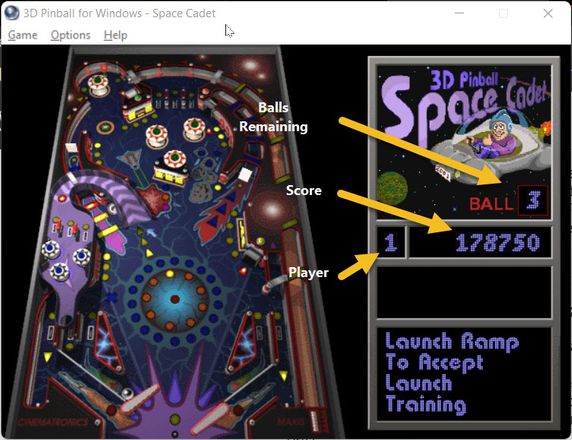Click the player number 1 box
The image size is (572, 440).
pos(391,242)
